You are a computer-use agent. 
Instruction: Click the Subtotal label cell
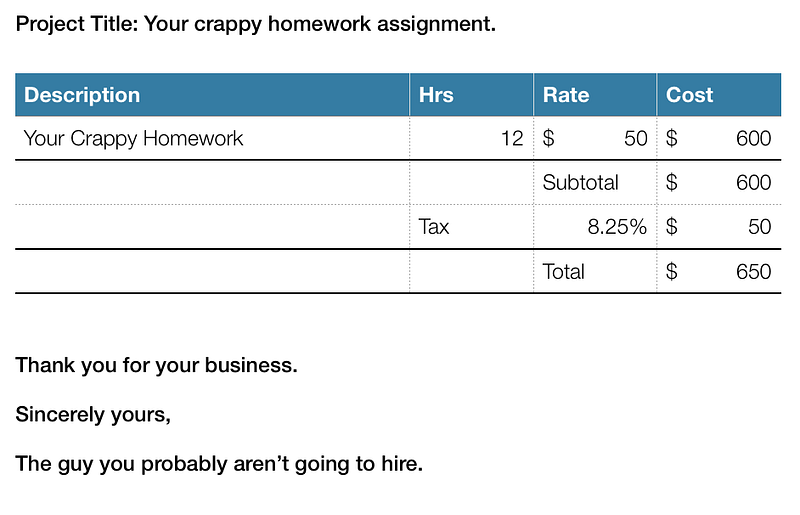(x=595, y=183)
